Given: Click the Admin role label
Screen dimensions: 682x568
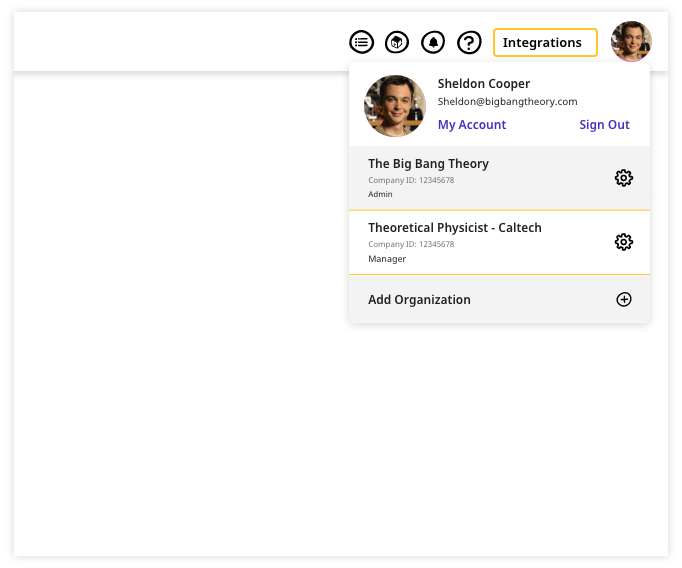Looking at the screenshot, I should (380, 194).
